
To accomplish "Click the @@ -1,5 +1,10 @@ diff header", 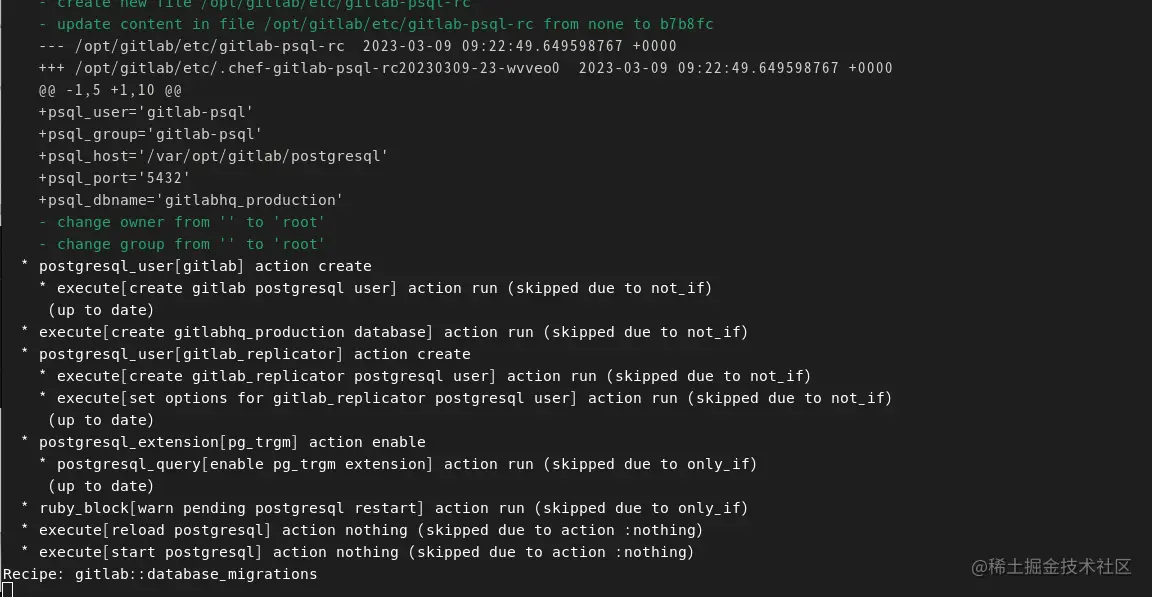I will pyautogui.click(x=110, y=90).
